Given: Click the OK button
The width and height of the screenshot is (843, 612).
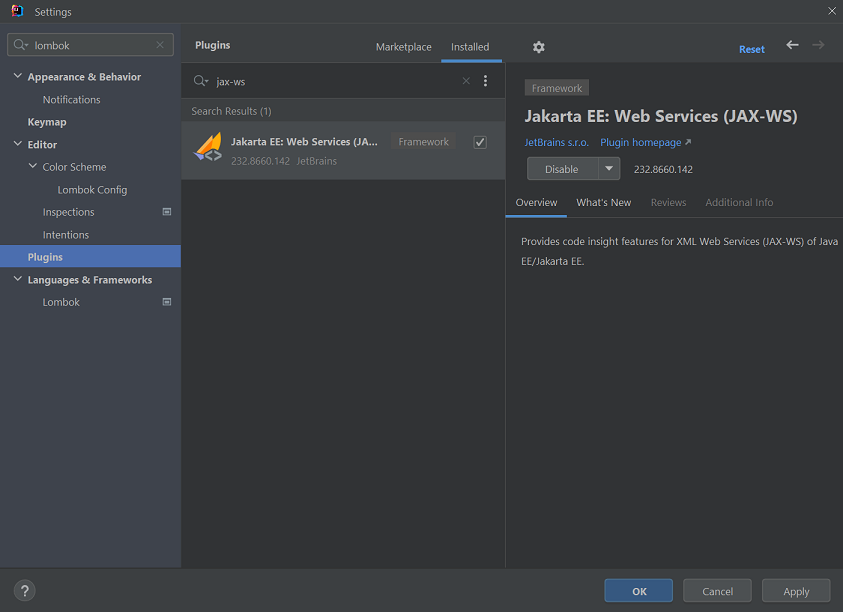Looking at the screenshot, I should pos(639,591).
